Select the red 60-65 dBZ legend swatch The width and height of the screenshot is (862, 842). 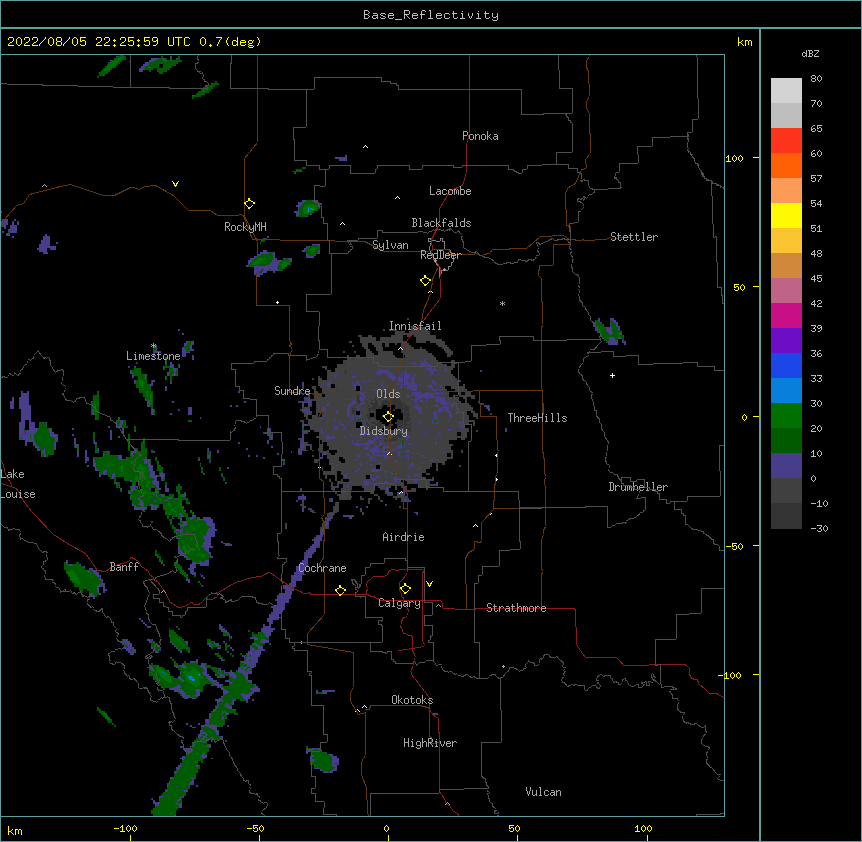tap(786, 141)
